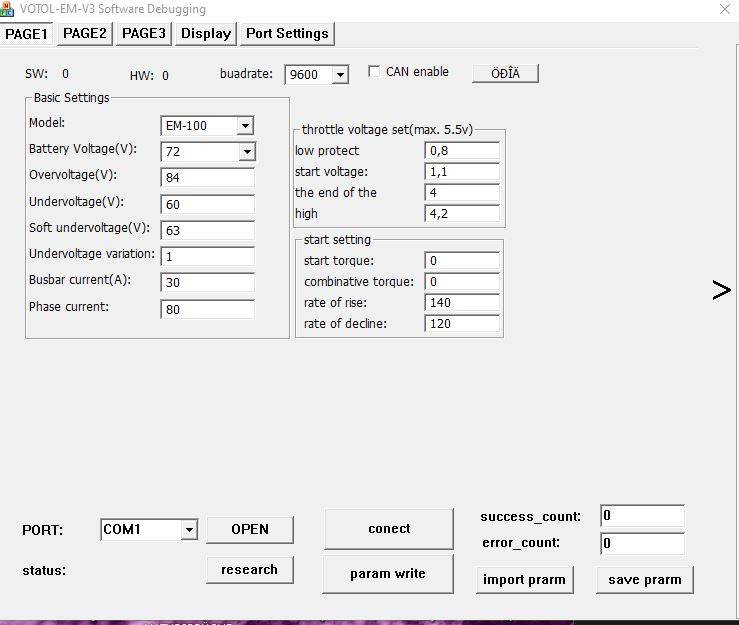Viewport: 739px width, 625px height.
Task: Go to the Display tab
Action: (x=205, y=34)
